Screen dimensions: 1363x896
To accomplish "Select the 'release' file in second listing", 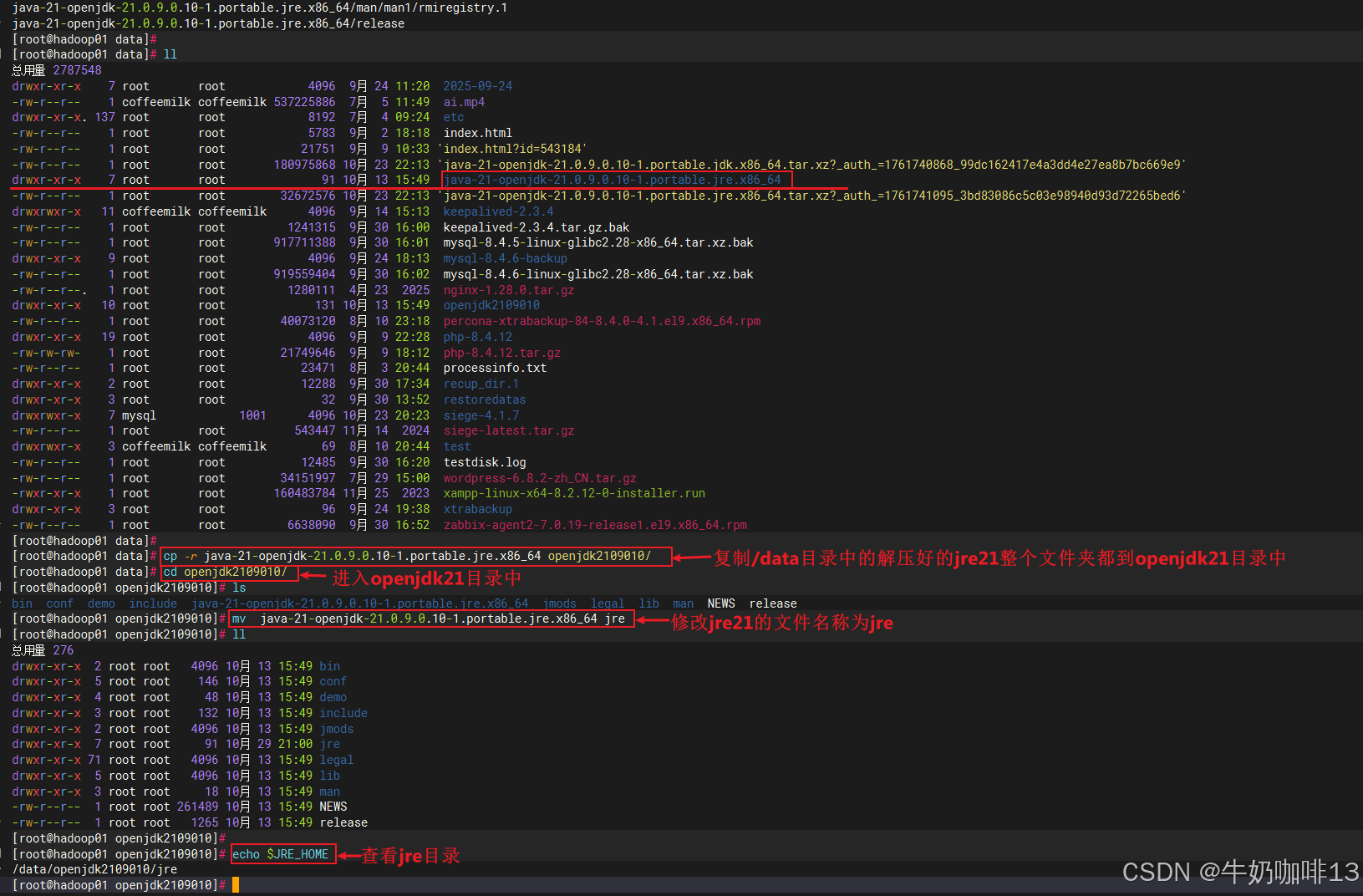I will (x=343, y=822).
